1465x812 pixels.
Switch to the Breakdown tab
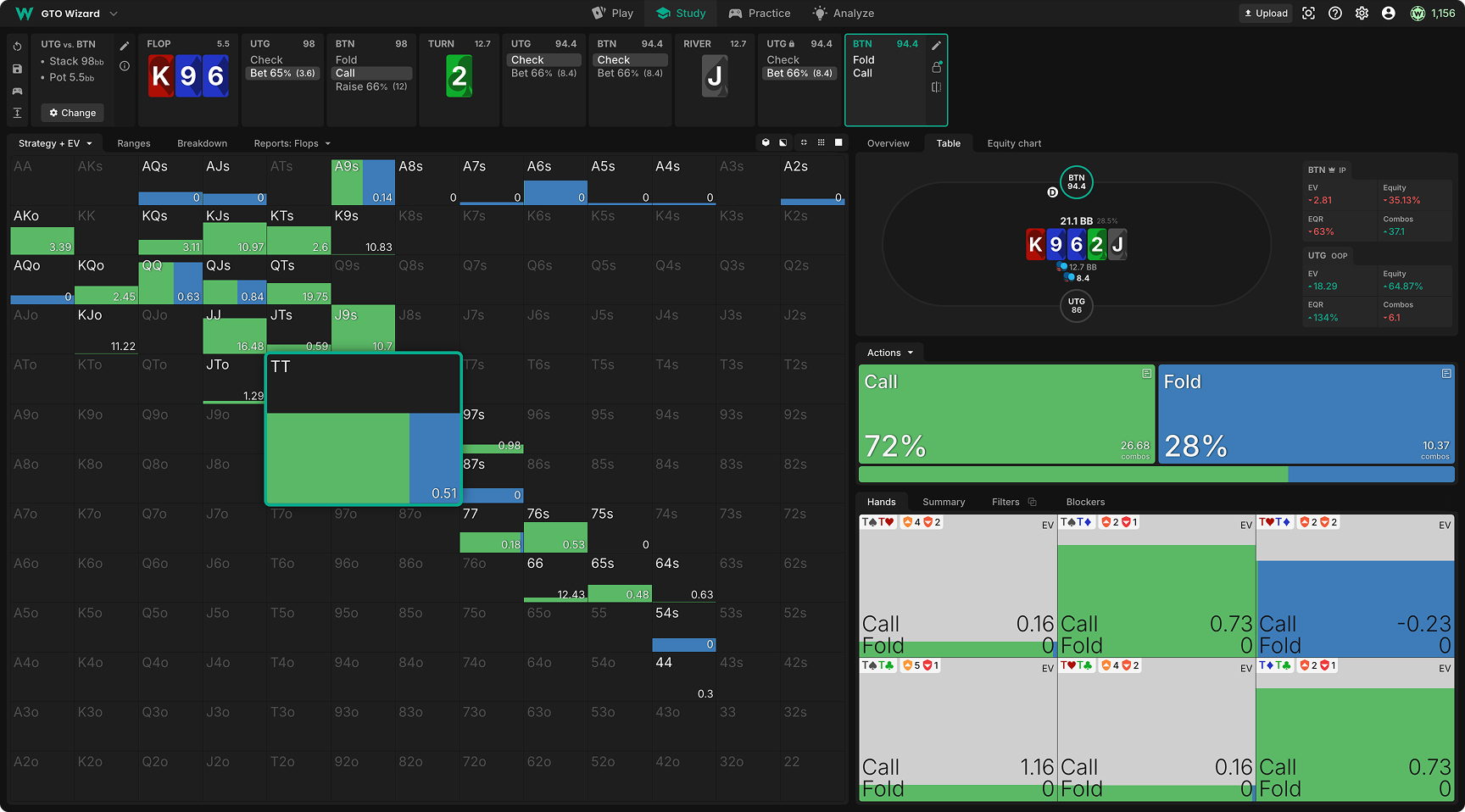click(202, 143)
